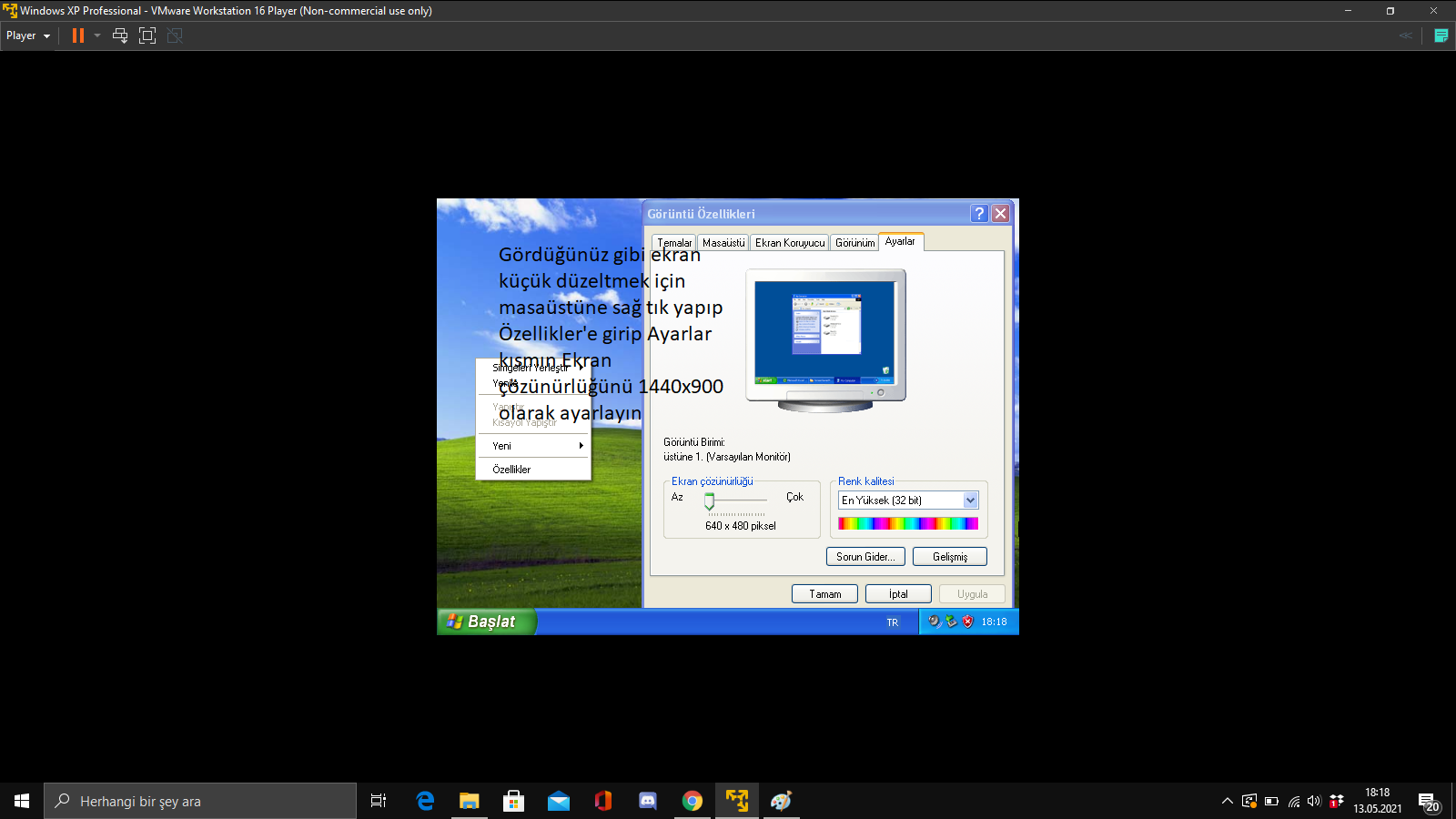Click the Gelişmiş button
Viewport: 1456px width, 819px height.
950,557
